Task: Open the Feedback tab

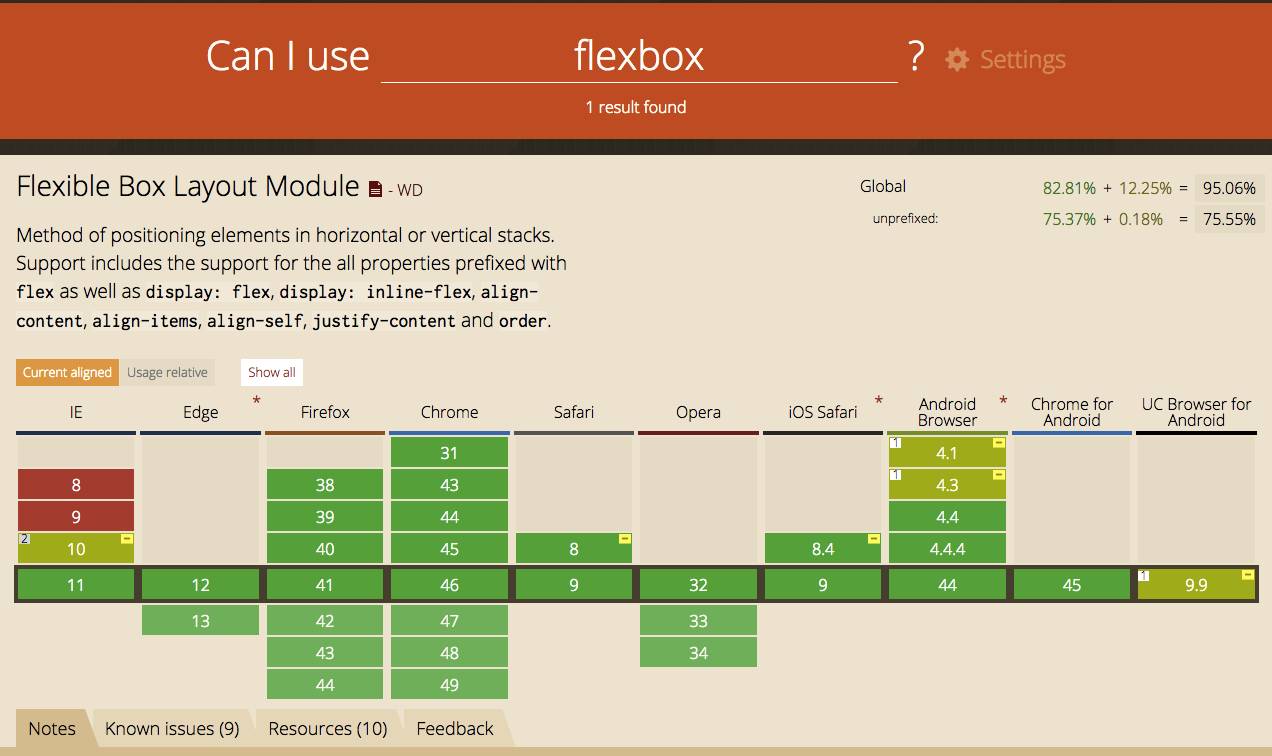Action: [455, 728]
